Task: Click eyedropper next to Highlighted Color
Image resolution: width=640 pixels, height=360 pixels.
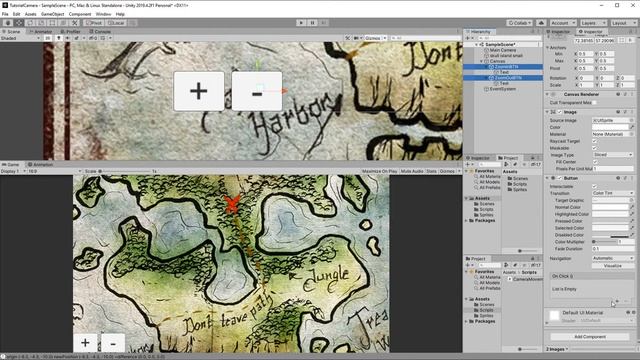Action: tap(631, 214)
